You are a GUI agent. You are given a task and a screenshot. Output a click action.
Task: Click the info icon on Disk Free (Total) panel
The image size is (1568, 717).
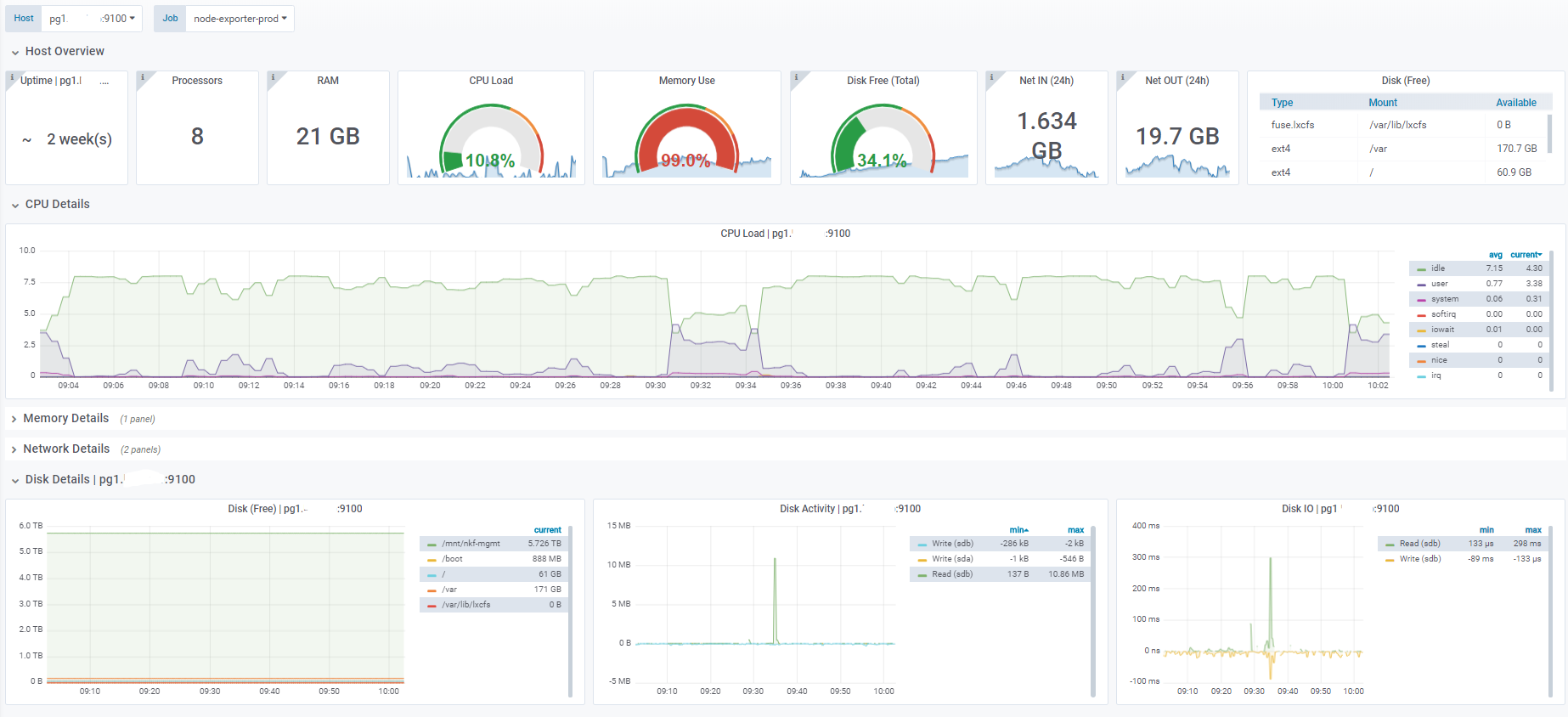click(796, 76)
